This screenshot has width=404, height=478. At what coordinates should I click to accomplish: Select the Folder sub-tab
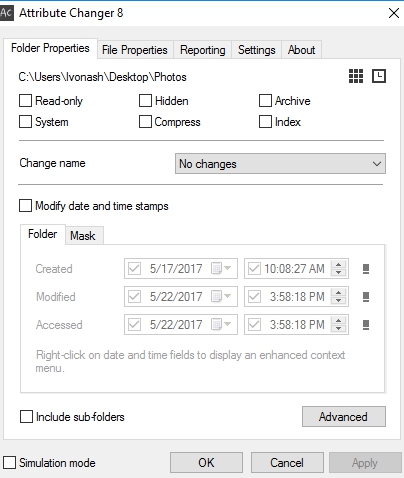[43, 234]
